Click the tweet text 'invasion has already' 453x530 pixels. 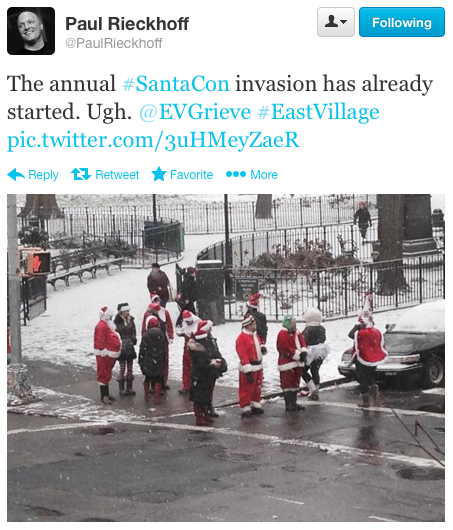(334, 83)
